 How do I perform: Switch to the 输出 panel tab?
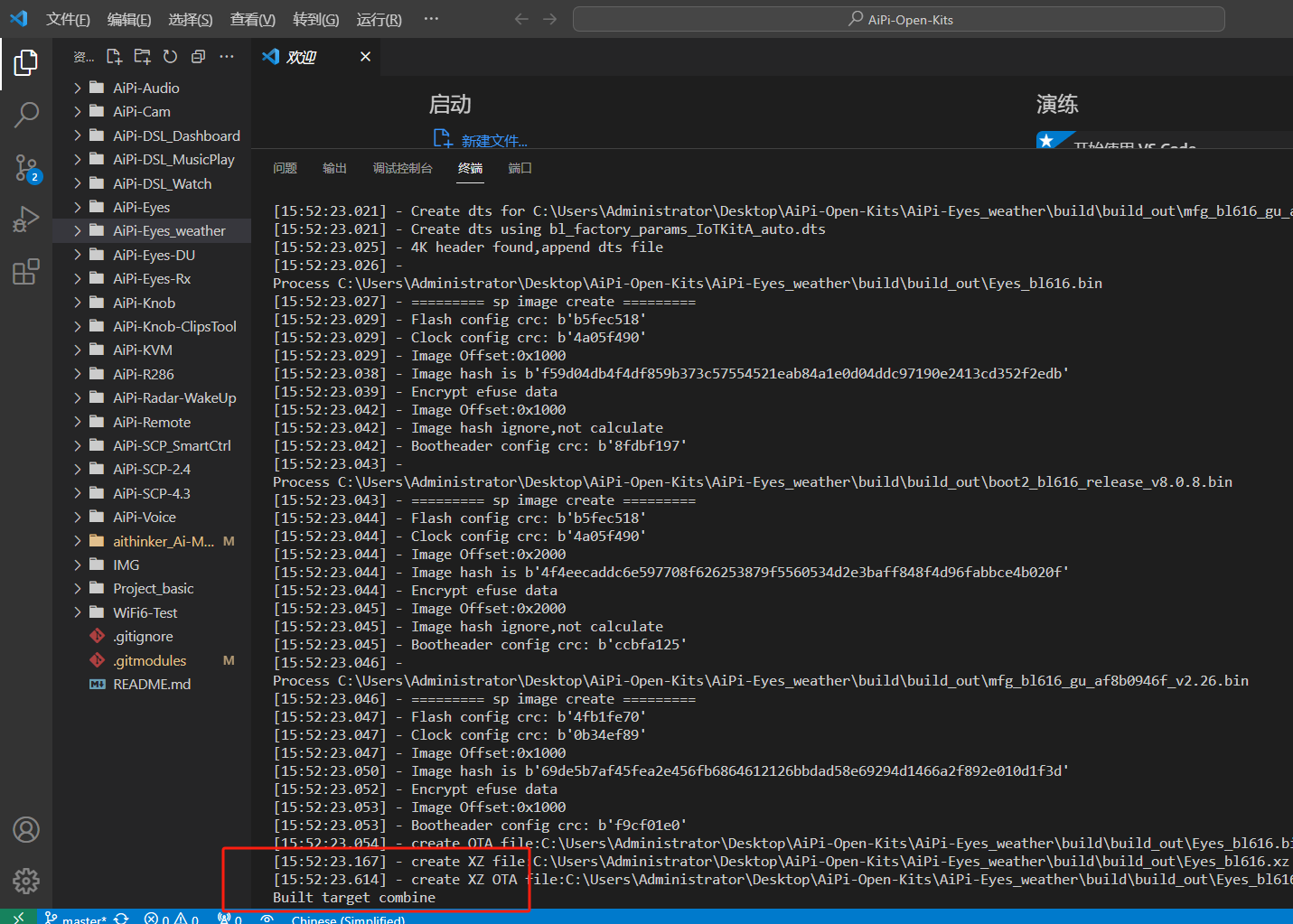335,168
